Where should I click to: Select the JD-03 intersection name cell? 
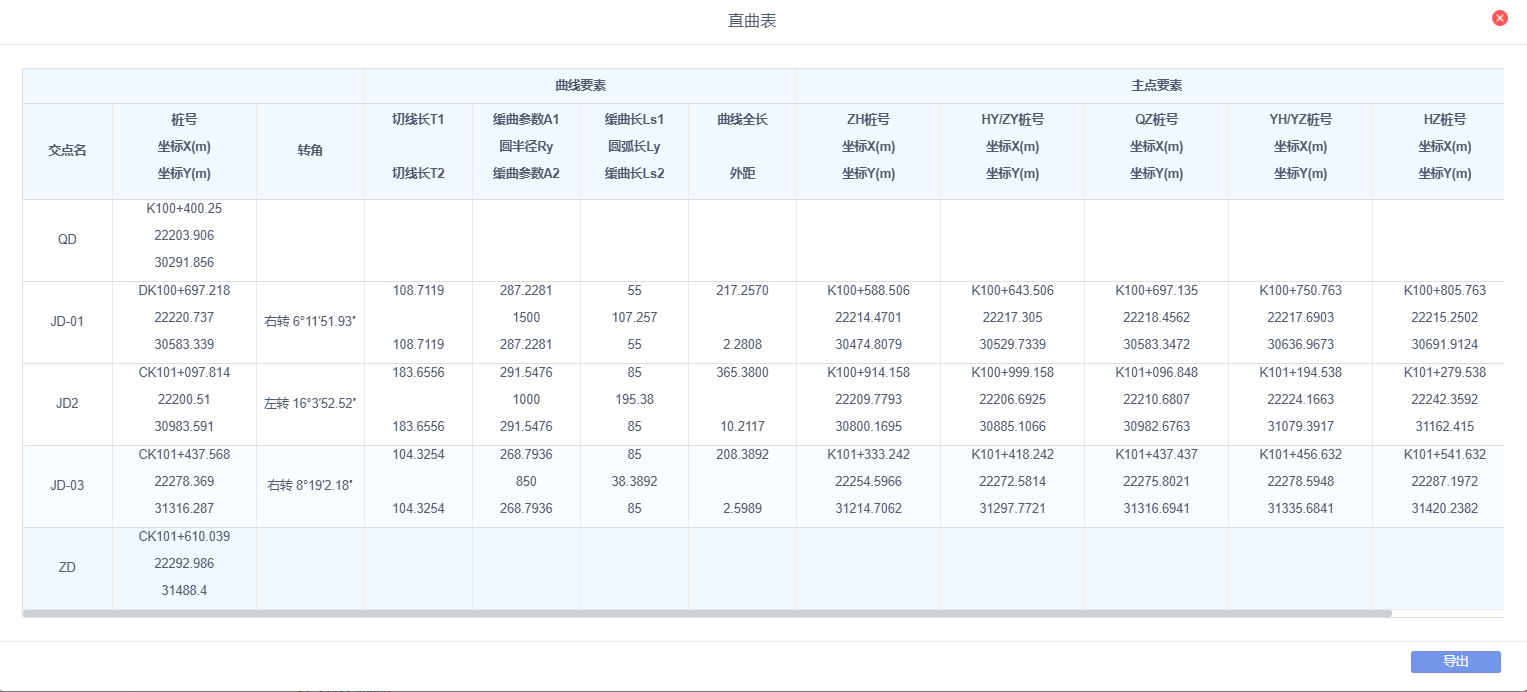click(67, 486)
